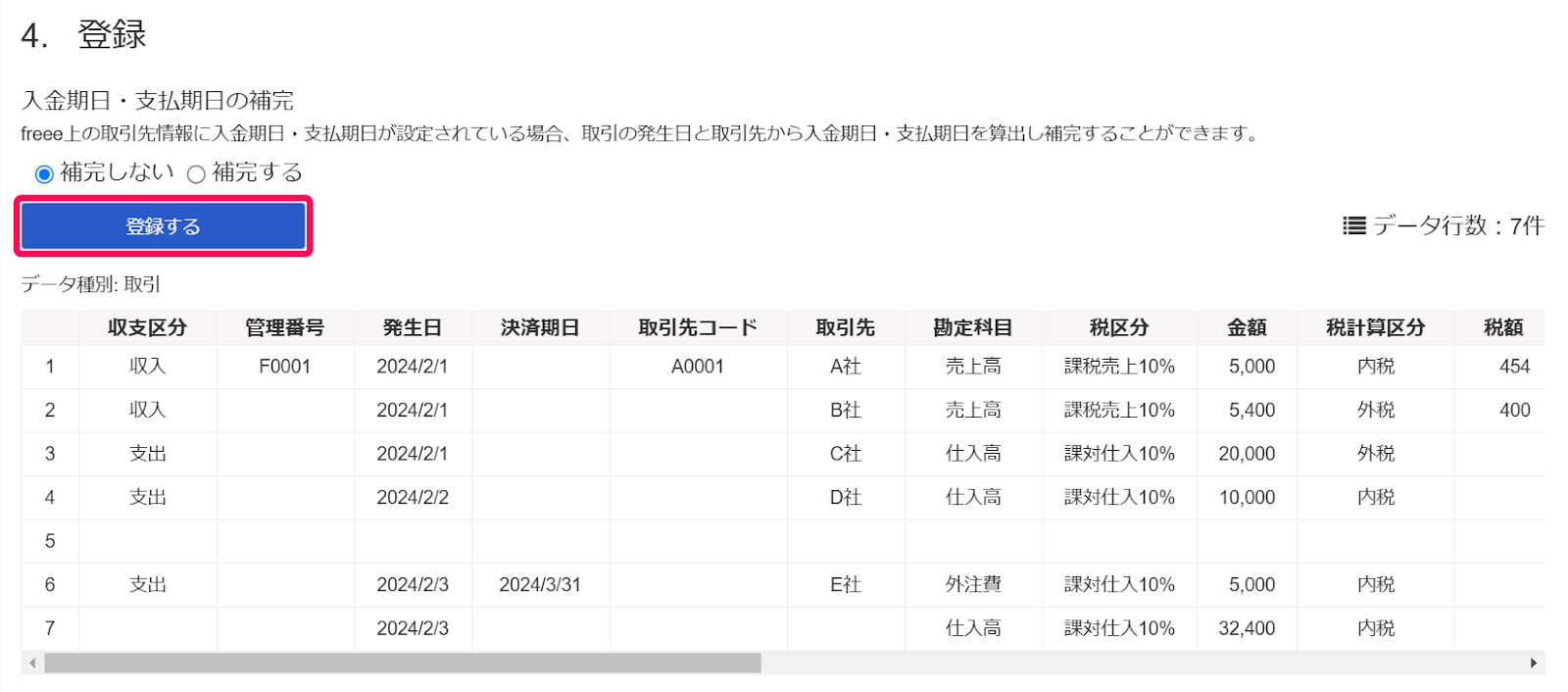Click the list icon beside データ行数

coord(1353,226)
